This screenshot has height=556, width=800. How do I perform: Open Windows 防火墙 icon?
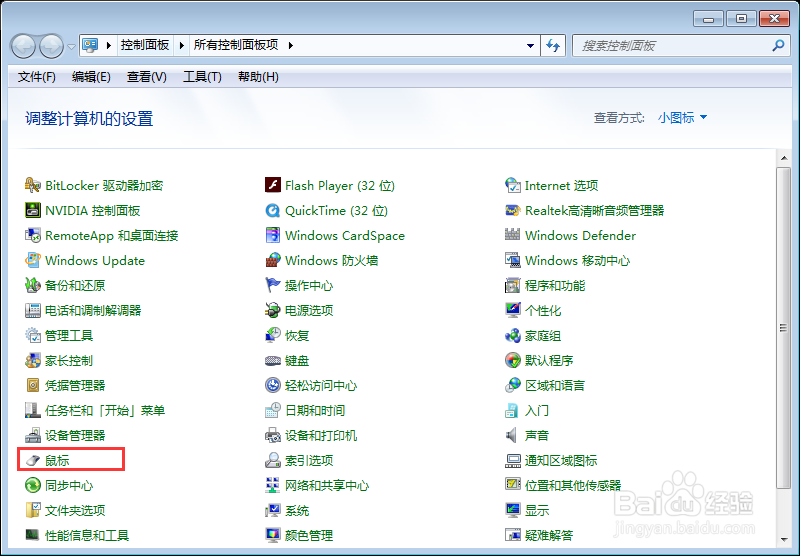pos(273,260)
